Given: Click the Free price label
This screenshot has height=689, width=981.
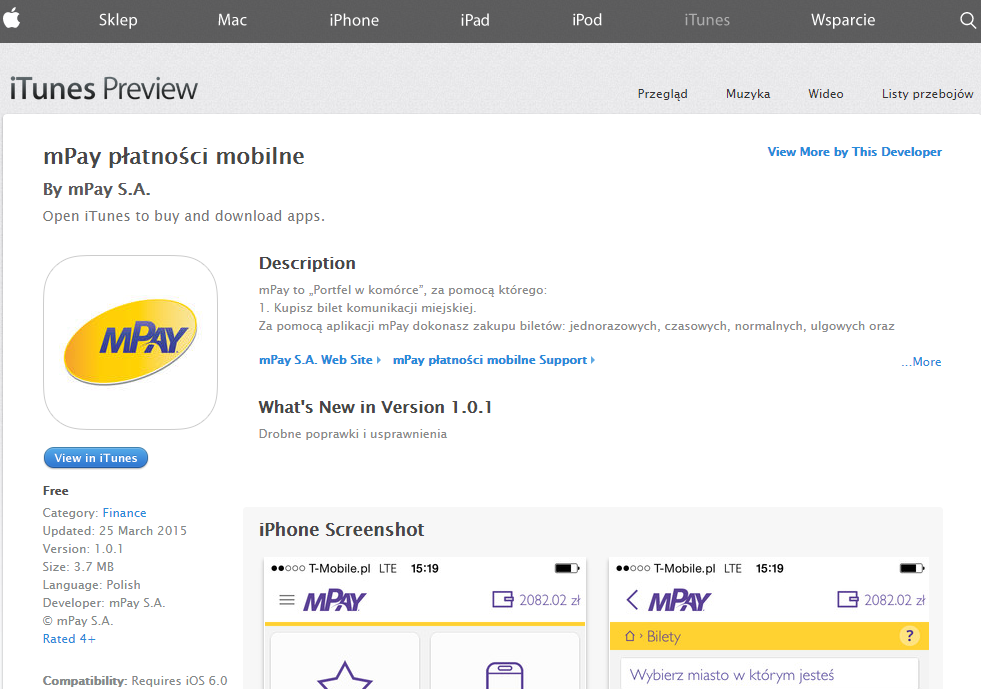Looking at the screenshot, I should point(56,491).
